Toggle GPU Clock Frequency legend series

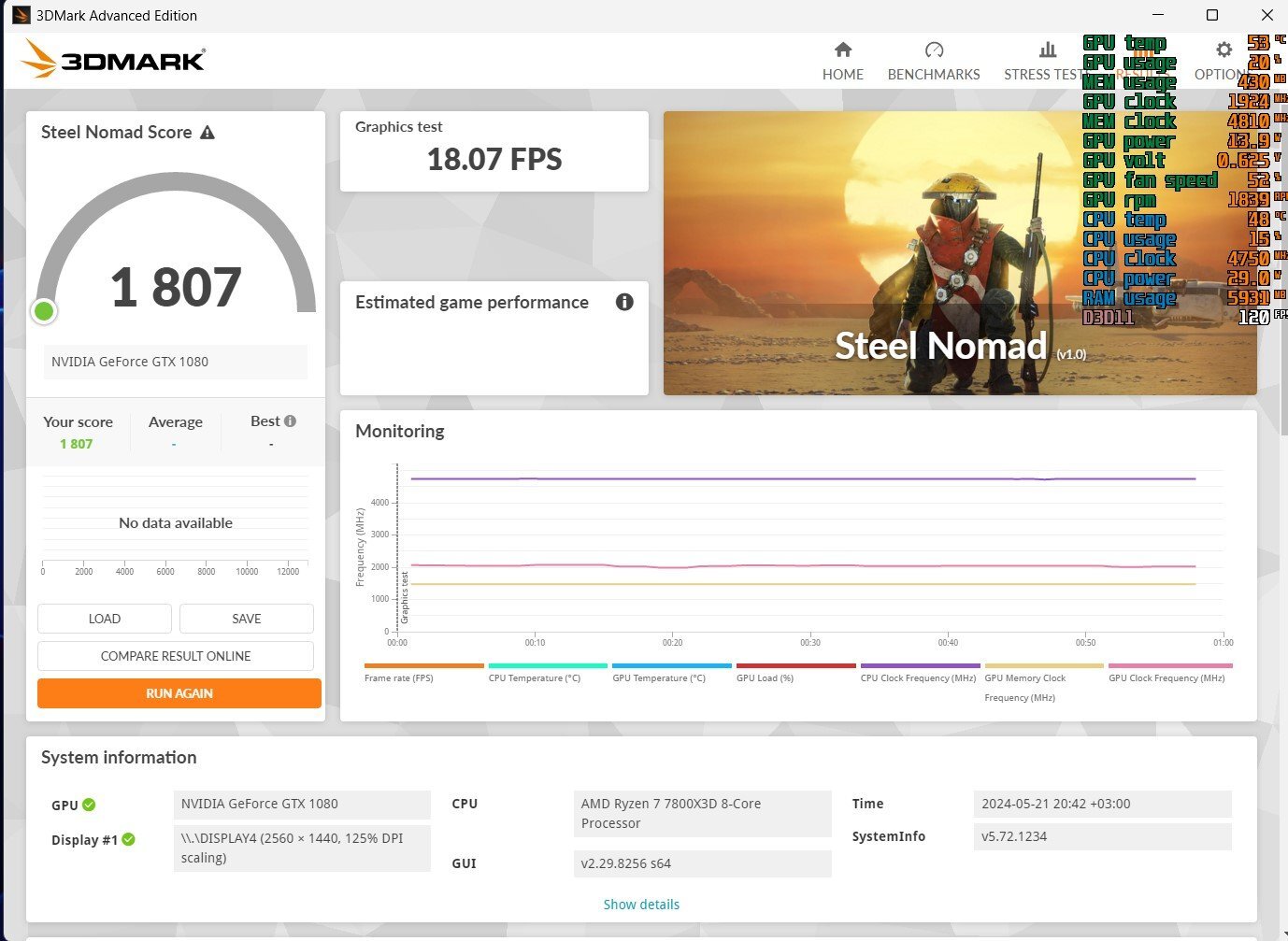(1168, 673)
